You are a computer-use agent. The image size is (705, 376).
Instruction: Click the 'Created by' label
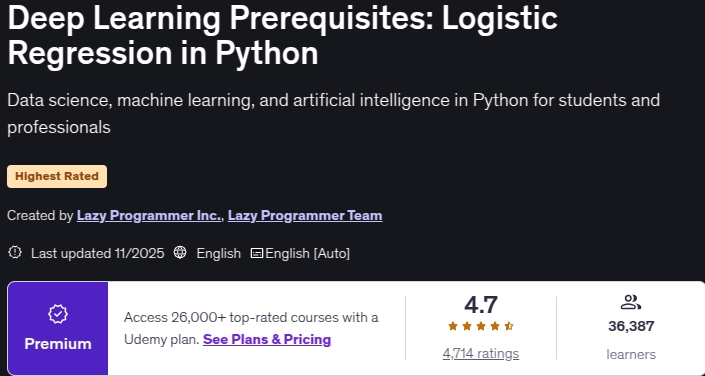pos(40,216)
